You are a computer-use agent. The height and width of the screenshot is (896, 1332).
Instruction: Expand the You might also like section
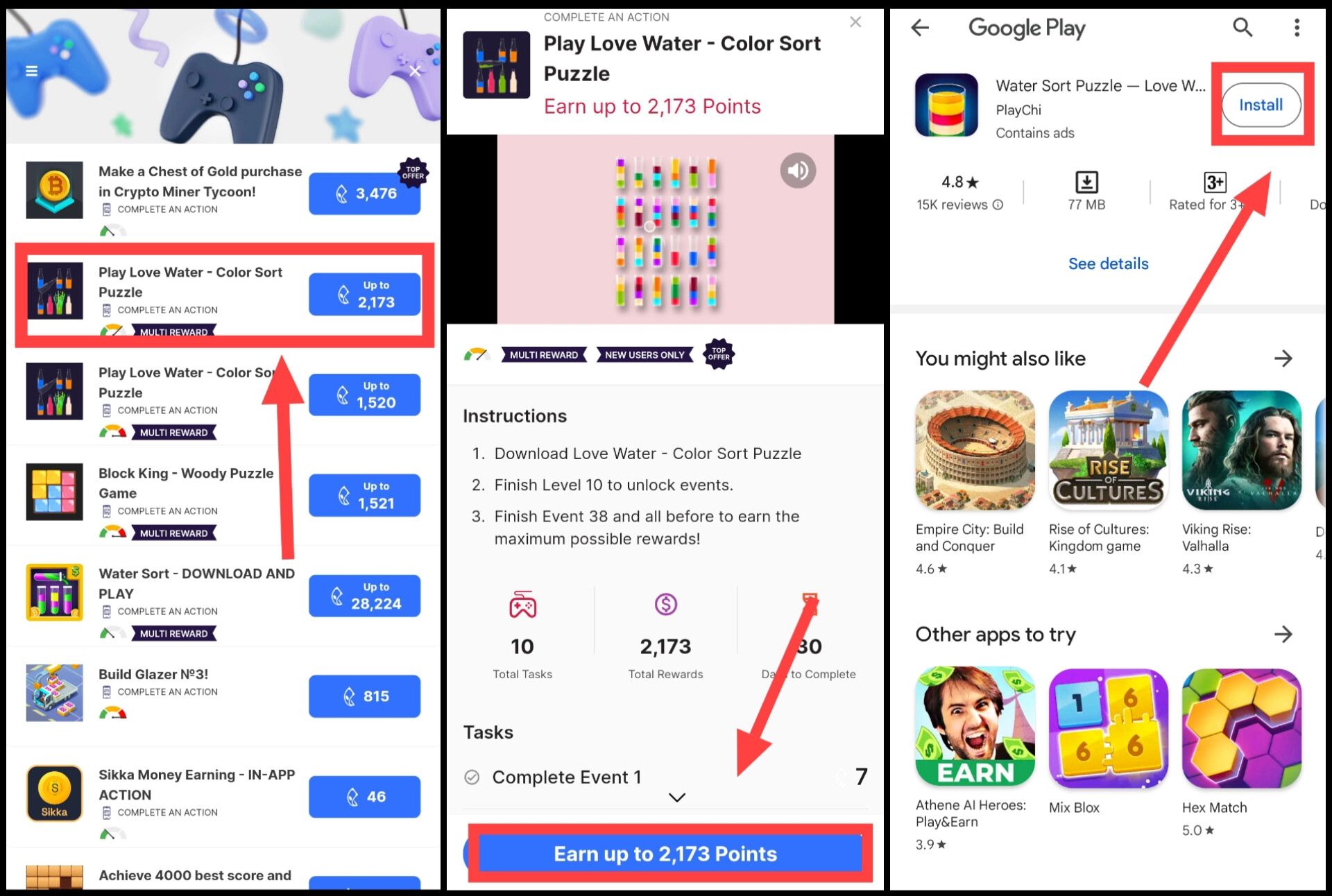[x=1283, y=359]
